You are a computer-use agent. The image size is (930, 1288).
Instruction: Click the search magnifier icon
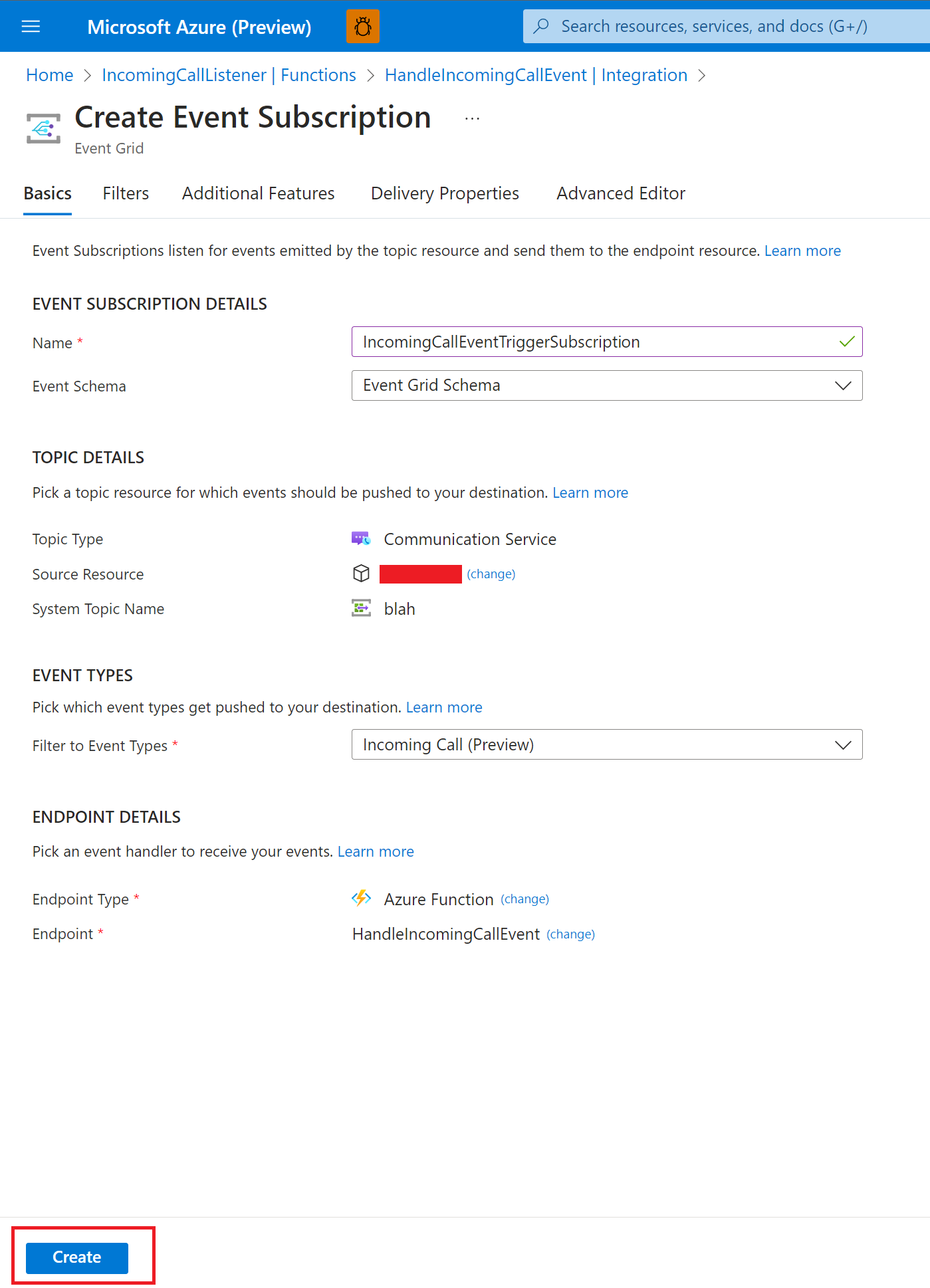point(542,26)
